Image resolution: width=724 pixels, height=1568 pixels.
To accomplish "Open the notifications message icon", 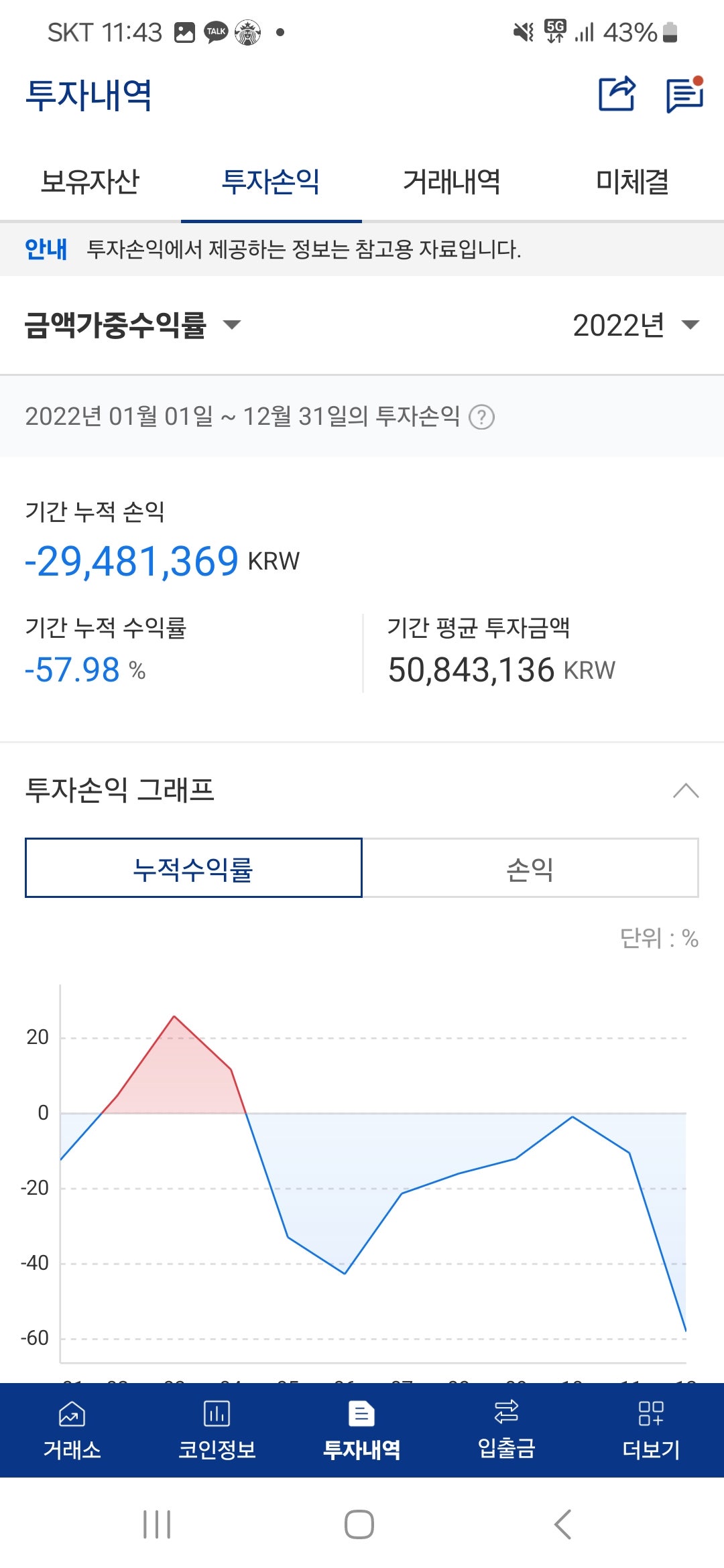I will pos(684,94).
